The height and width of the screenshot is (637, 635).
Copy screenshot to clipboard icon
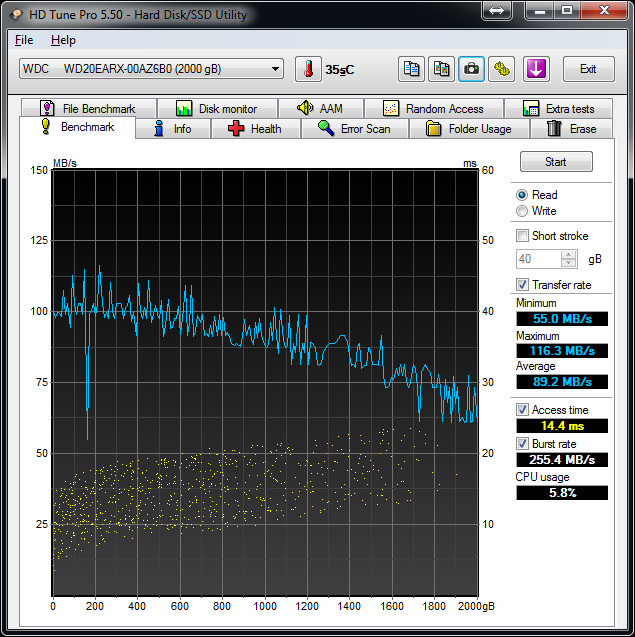click(441, 69)
